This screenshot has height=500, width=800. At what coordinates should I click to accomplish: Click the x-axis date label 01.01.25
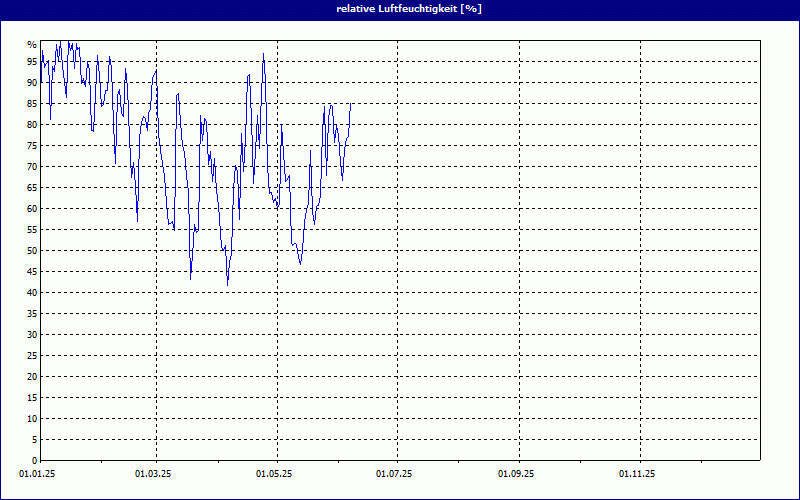(37, 474)
